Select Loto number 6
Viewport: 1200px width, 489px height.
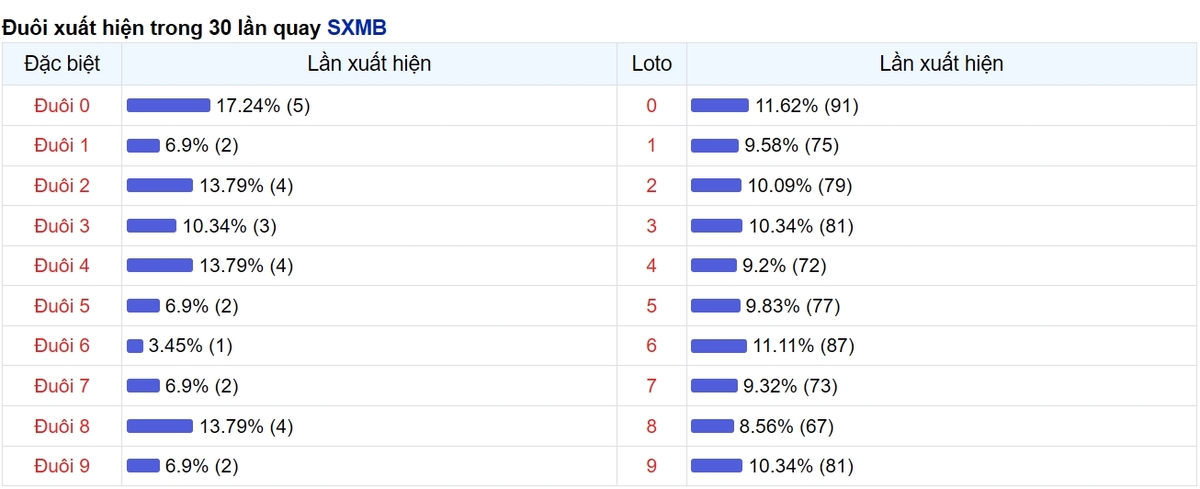[x=652, y=346]
